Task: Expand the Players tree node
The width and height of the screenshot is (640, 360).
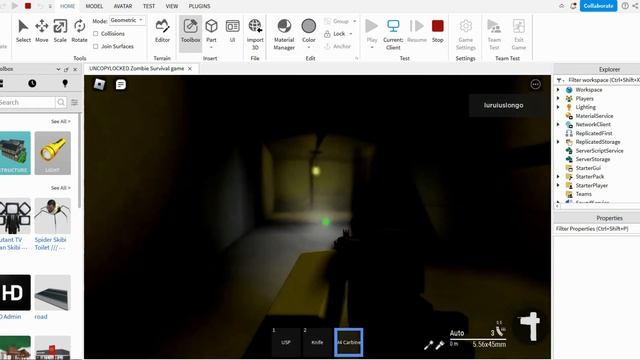Action: pyautogui.click(x=558, y=98)
